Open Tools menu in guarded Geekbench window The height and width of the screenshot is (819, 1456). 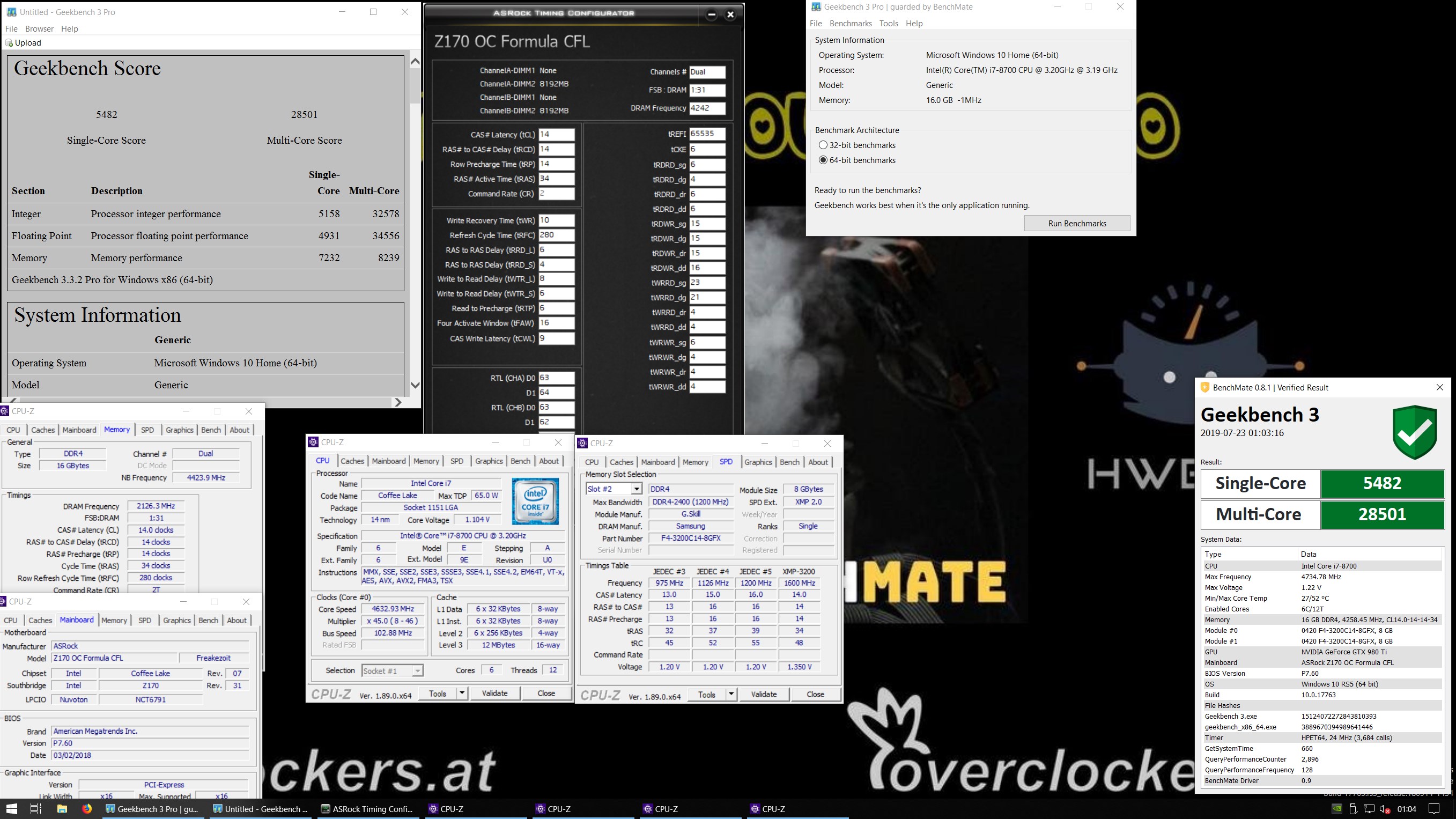pos(889,24)
